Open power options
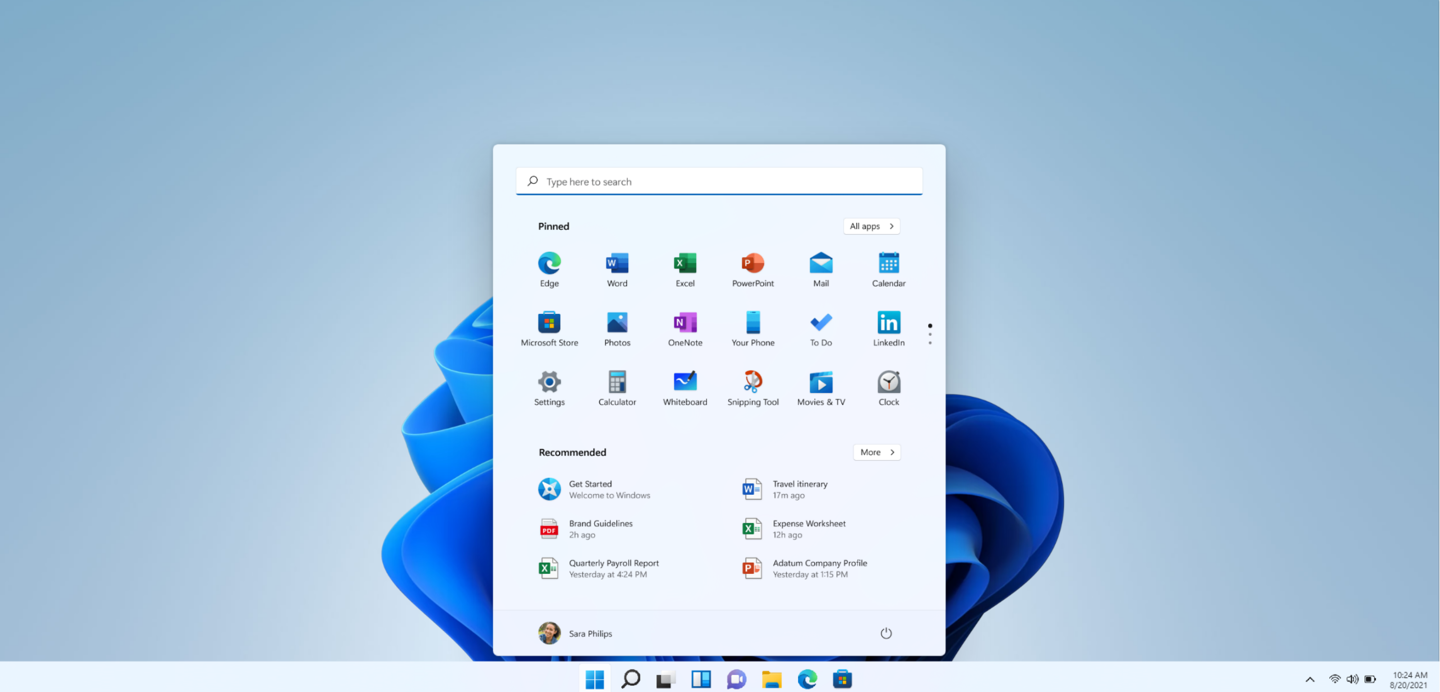This screenshot has height=692, width=1440. point(886,633)
